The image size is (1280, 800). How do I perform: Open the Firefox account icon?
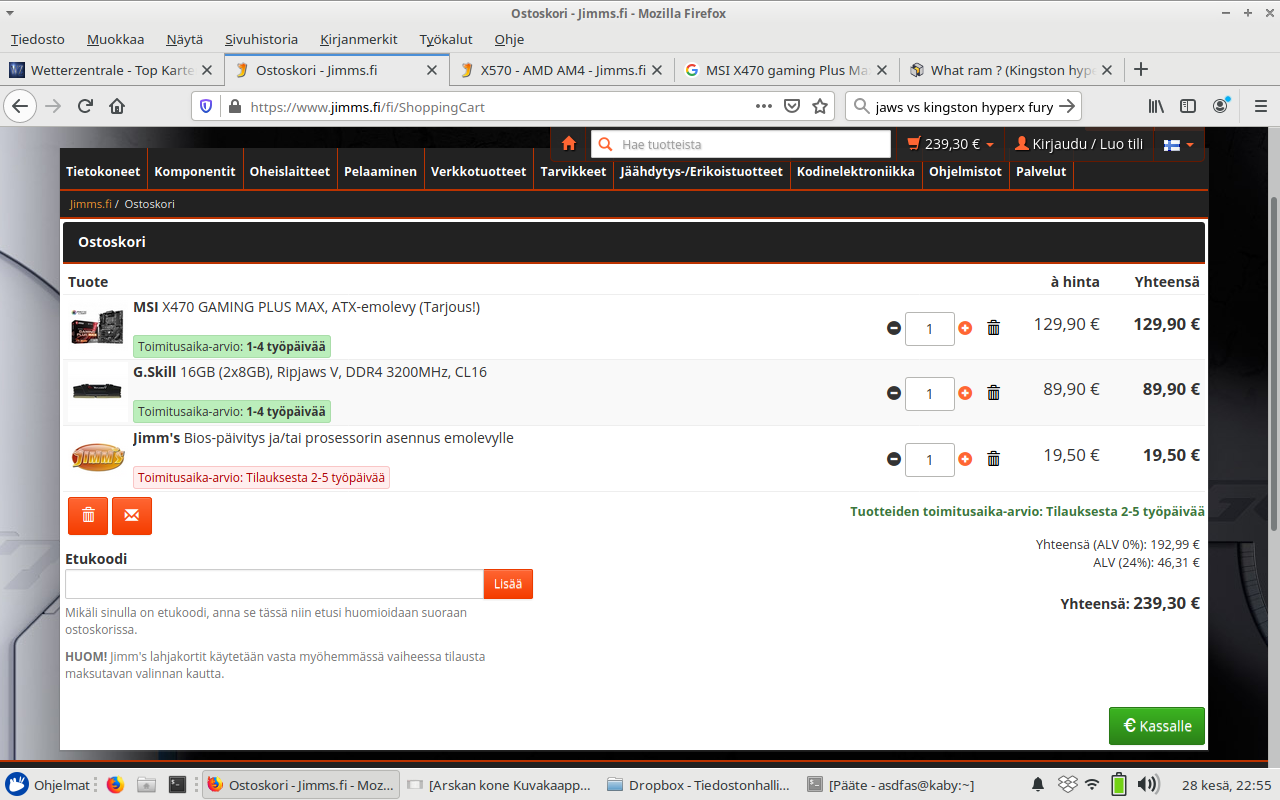[x=1220, y=106]
